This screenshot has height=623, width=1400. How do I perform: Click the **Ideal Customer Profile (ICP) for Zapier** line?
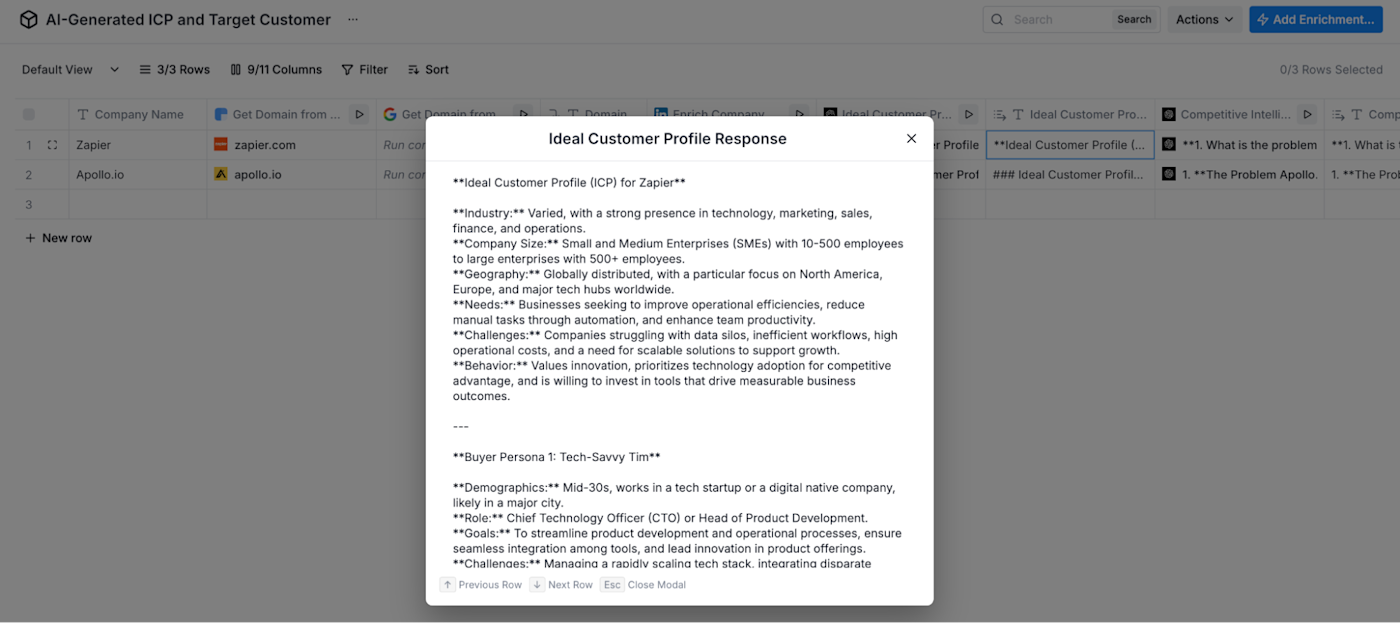click(x=569, y=183)
